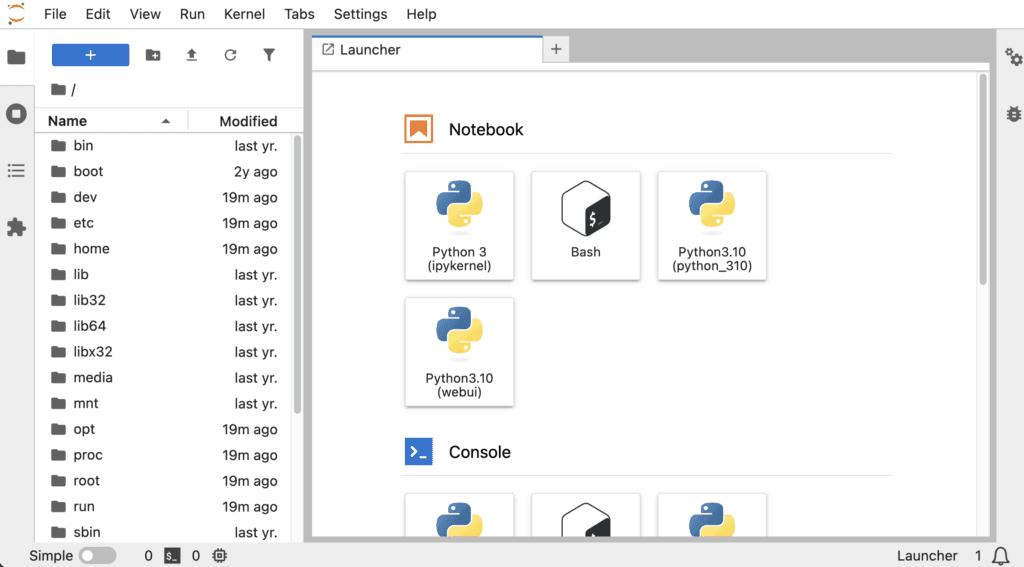Click the kernel chip icon in status bar
Image resolution: width=1024 pixels, height=567 pixels.
pyautogui.click(x=219, y=556)
